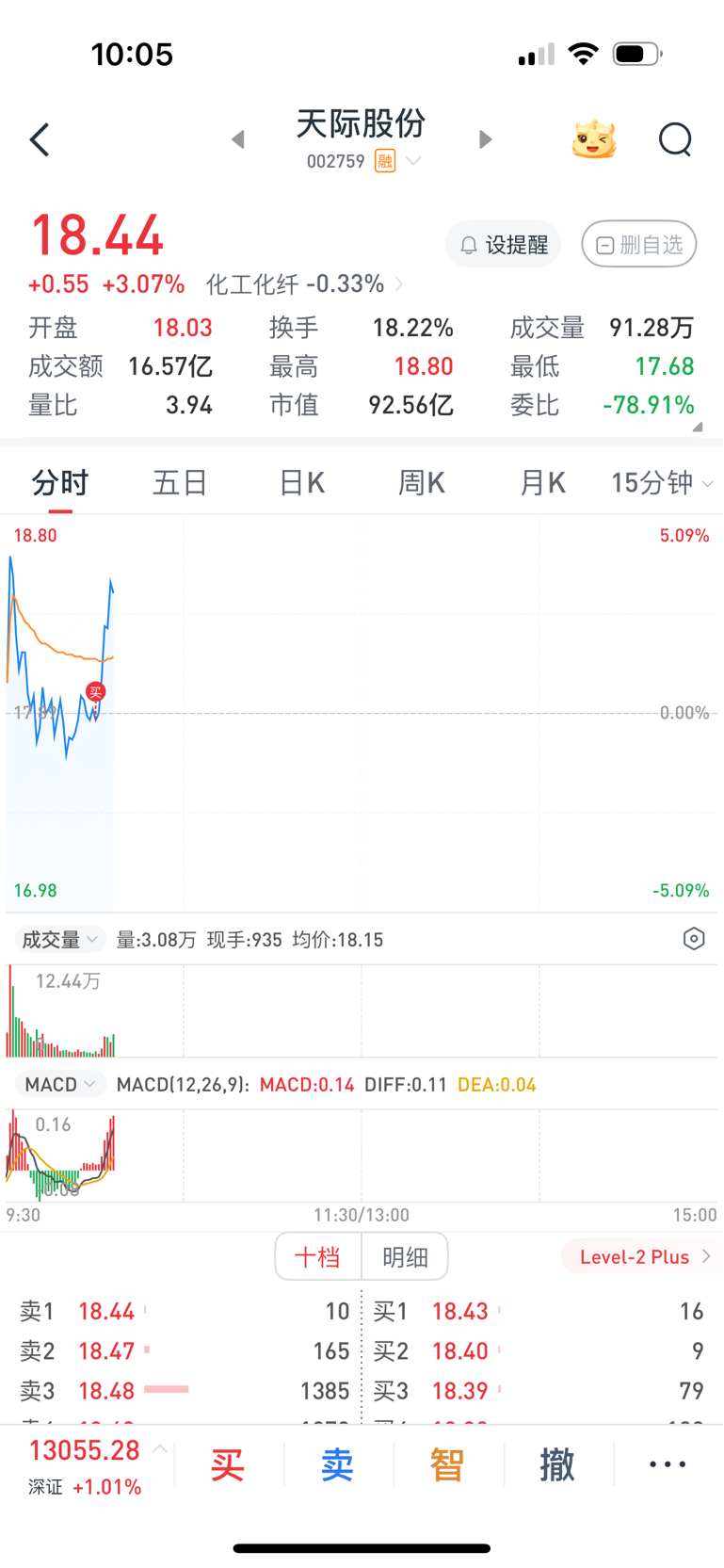The width and height of the screenshot is (724, 1568).
Task: Expand the 深证 index ticker arrow
Action: tap(160, 1449)
